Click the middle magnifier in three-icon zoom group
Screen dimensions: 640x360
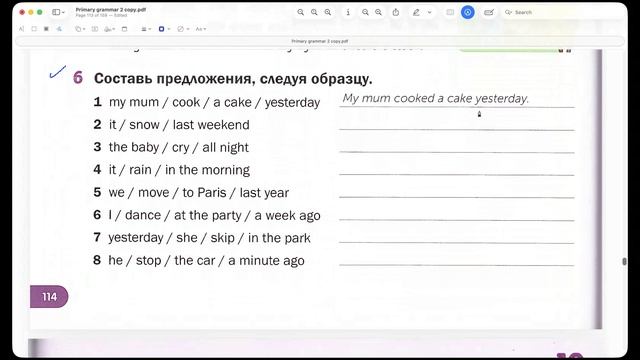pos(314,12)
